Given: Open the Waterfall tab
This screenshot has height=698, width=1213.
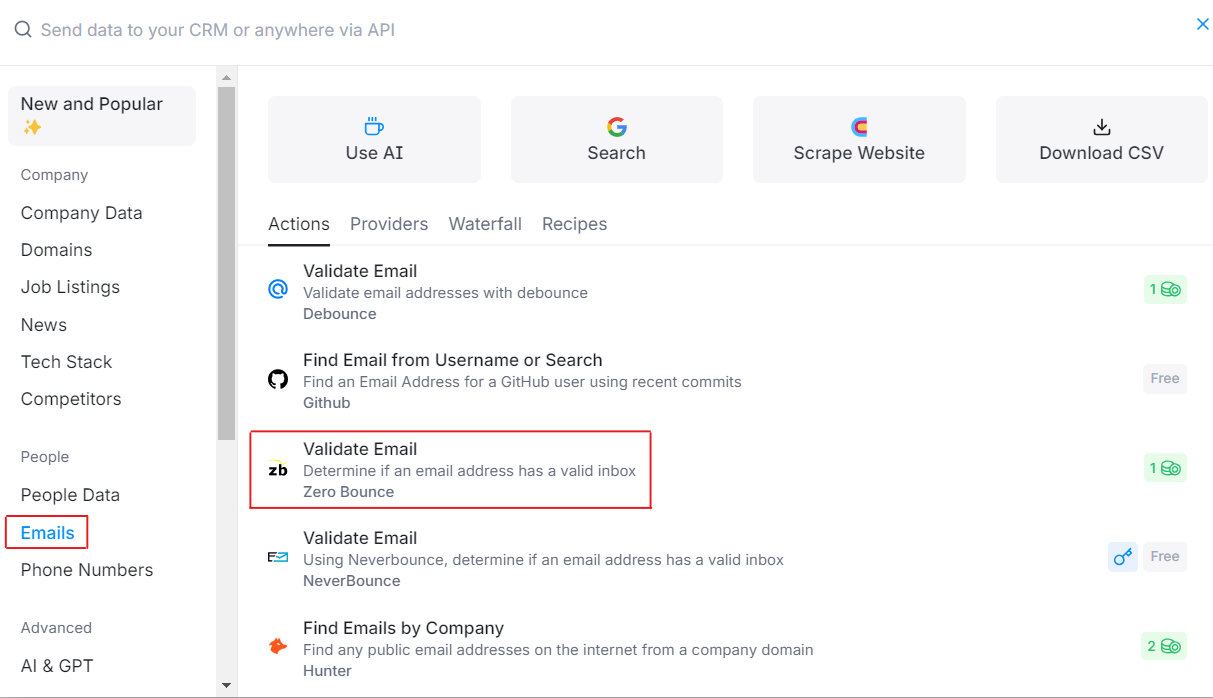Looking at the screenshot, I should 485,224.
